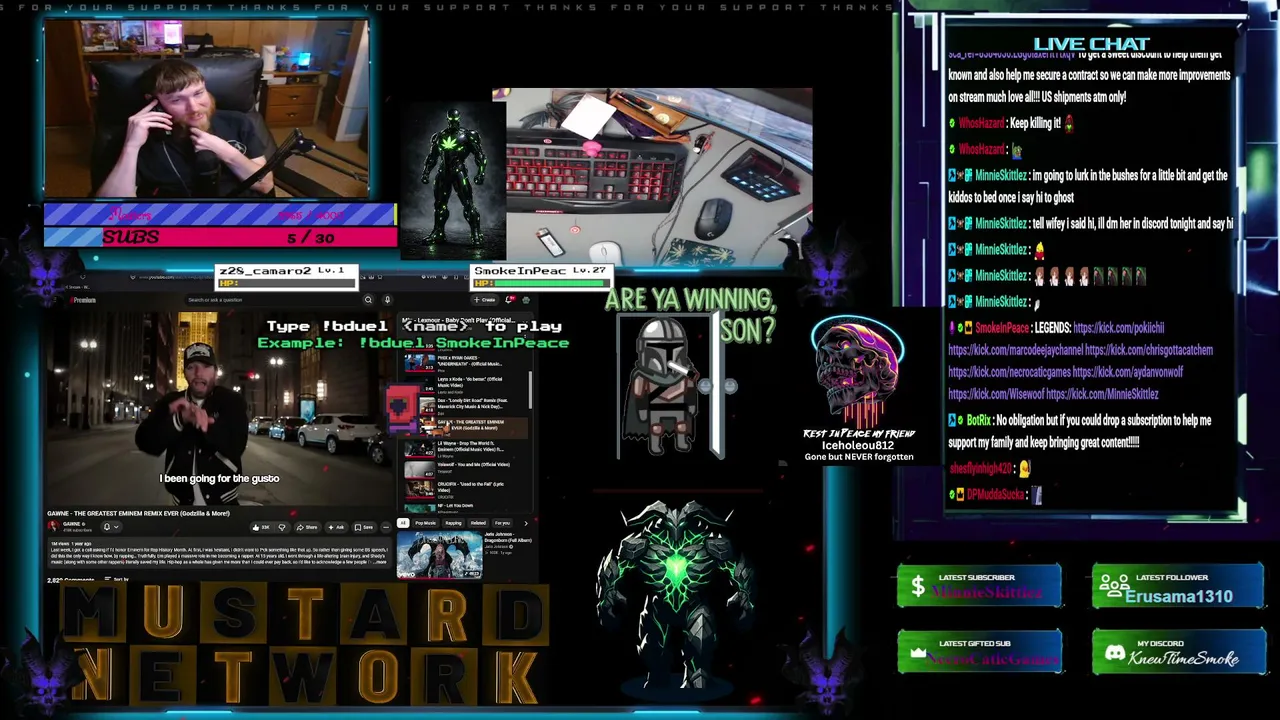
Task: Show more filter chips with the right arrow
Action: click(x=525, y=523)
